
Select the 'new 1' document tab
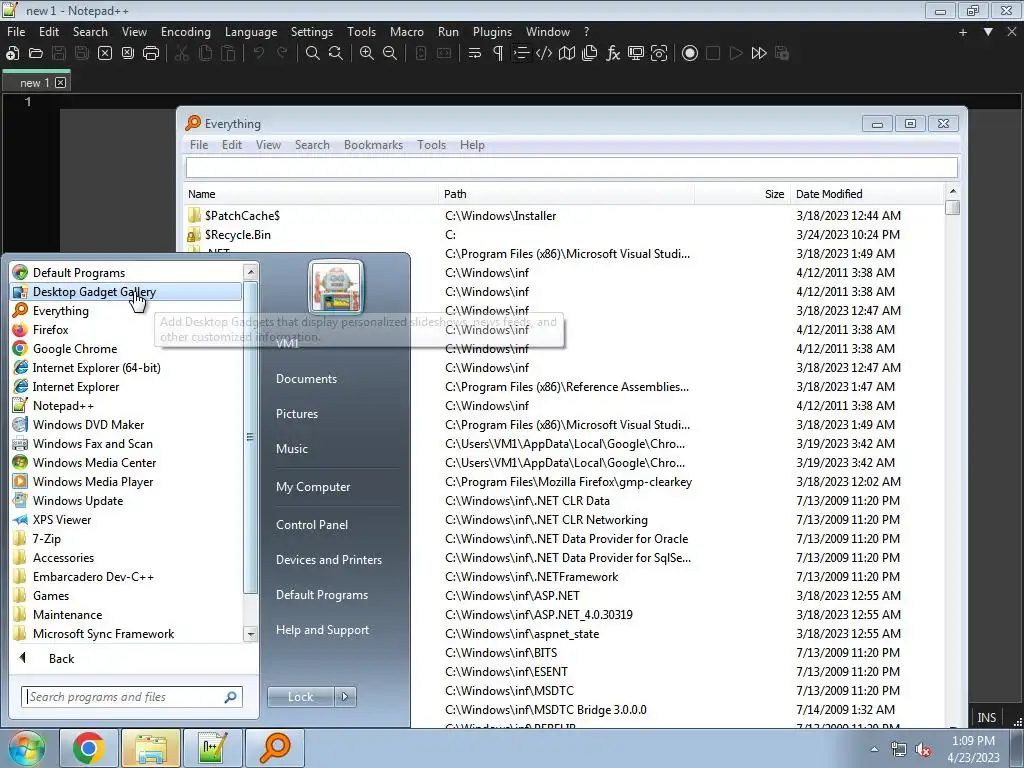pos(35,83)
